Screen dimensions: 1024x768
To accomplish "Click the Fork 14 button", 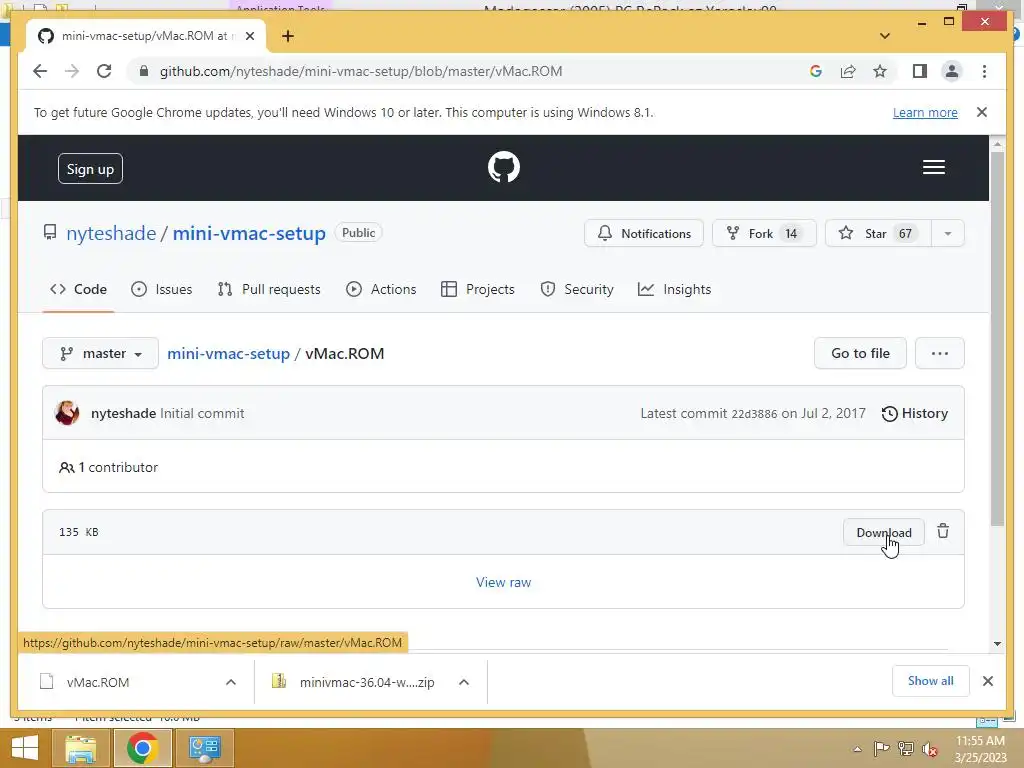I will click(x=764, y=233).
